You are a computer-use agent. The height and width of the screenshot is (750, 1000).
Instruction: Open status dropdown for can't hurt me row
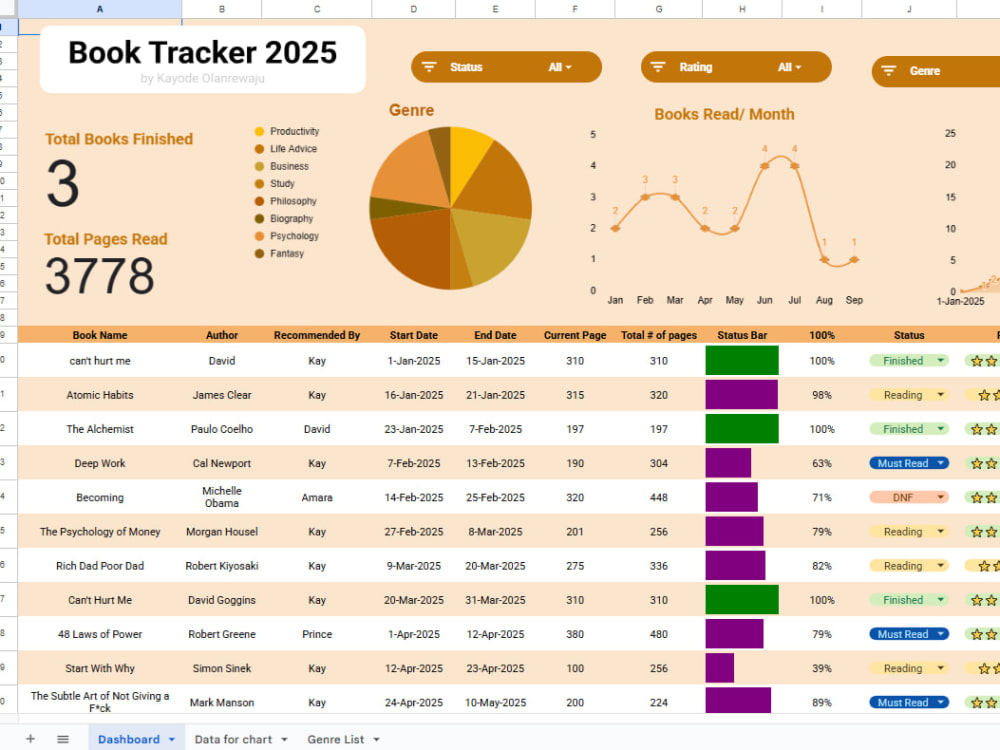[x=940, y=361]
